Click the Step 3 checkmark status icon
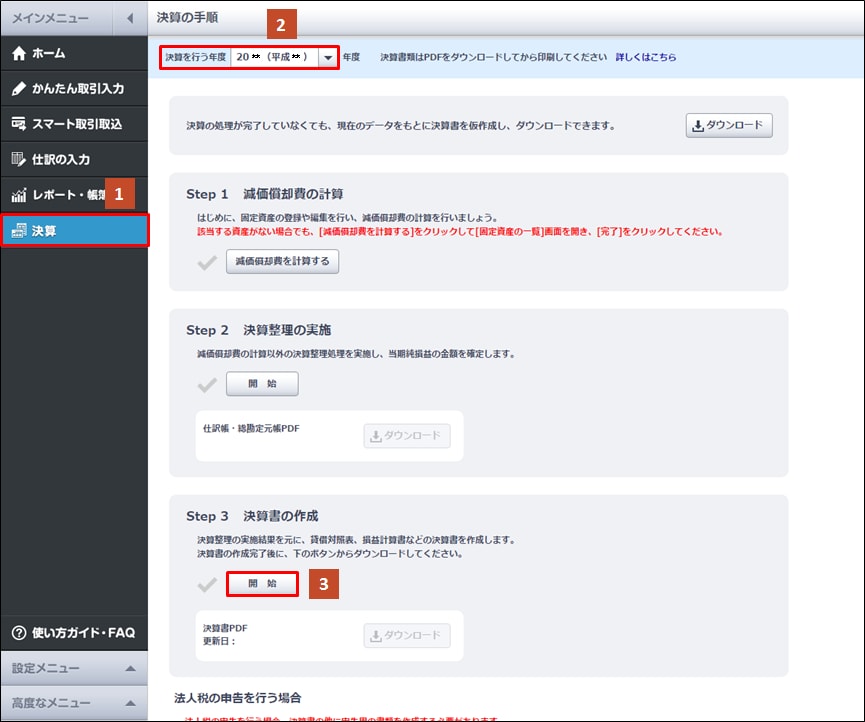Image resolution: width=865 pixels, height=722 pixels. coord(207,583)
